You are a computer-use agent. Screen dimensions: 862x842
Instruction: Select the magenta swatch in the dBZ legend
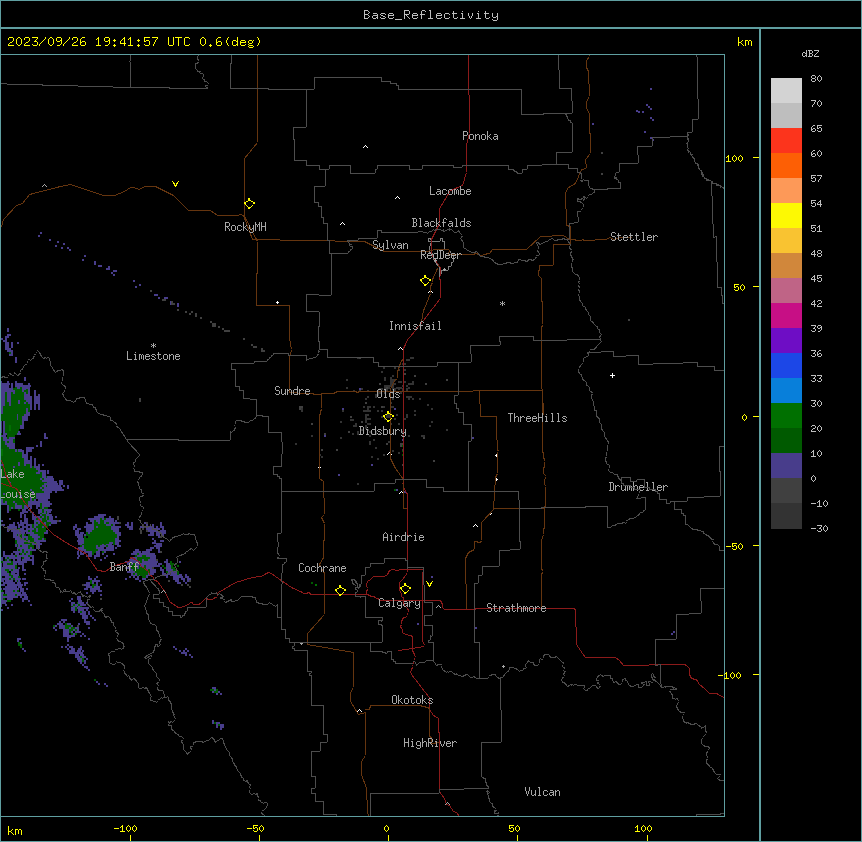click(786, 315)
